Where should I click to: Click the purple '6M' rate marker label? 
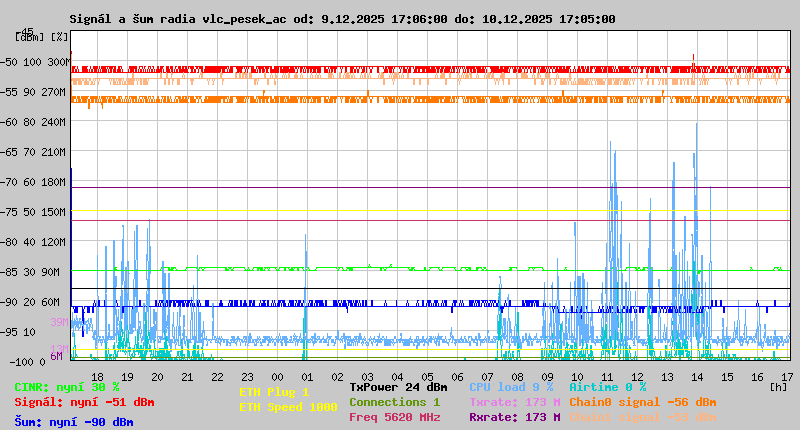click(x=56, y=356)
